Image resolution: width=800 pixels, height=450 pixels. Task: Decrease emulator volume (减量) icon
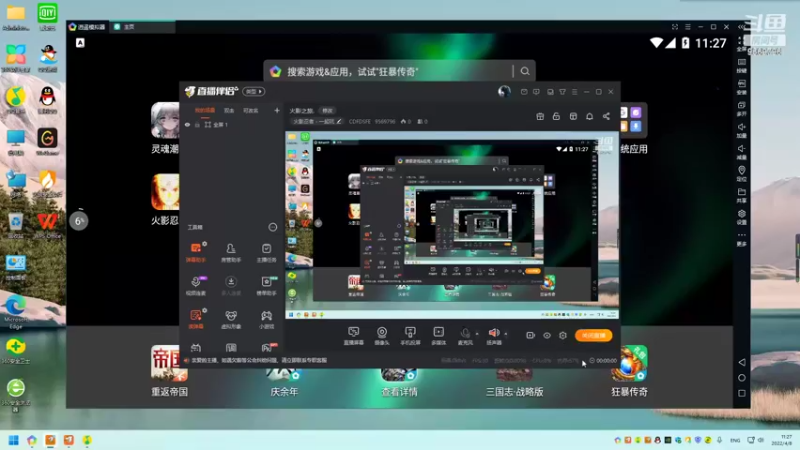pos(742,152)
